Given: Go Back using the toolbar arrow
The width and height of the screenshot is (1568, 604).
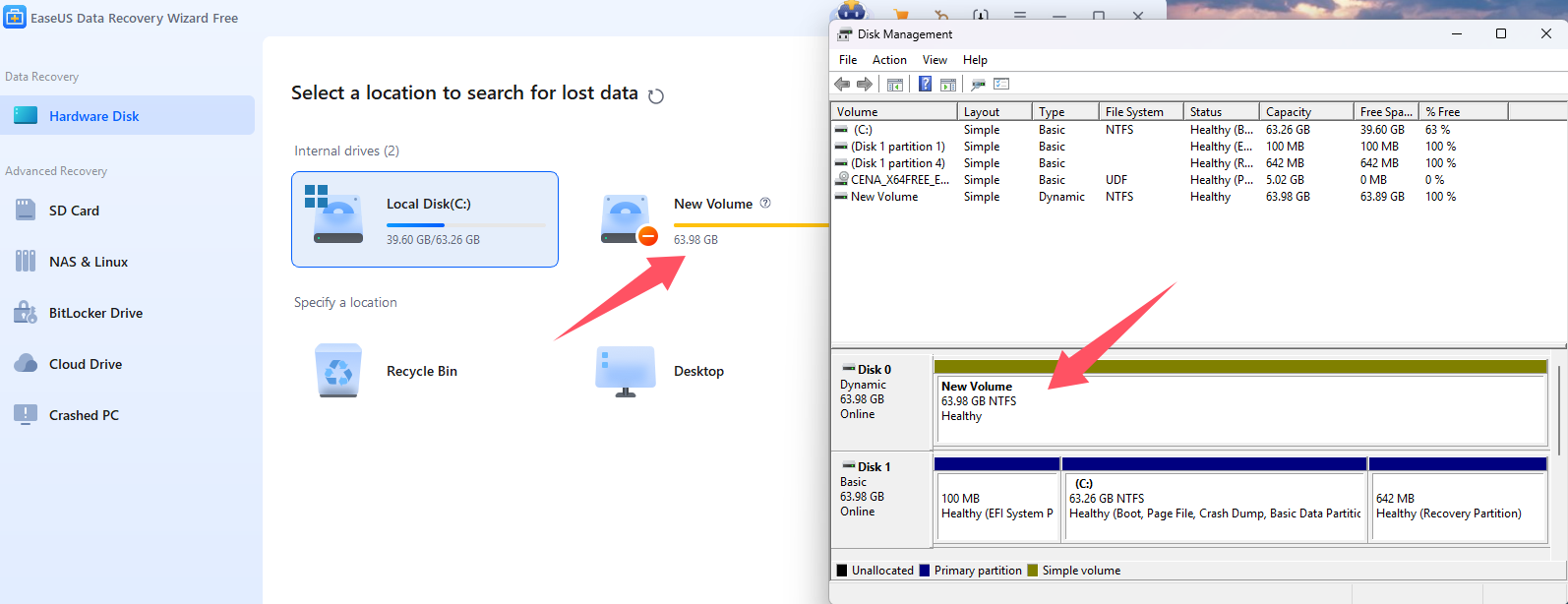Looking at the screenshot, I should 842,84.
